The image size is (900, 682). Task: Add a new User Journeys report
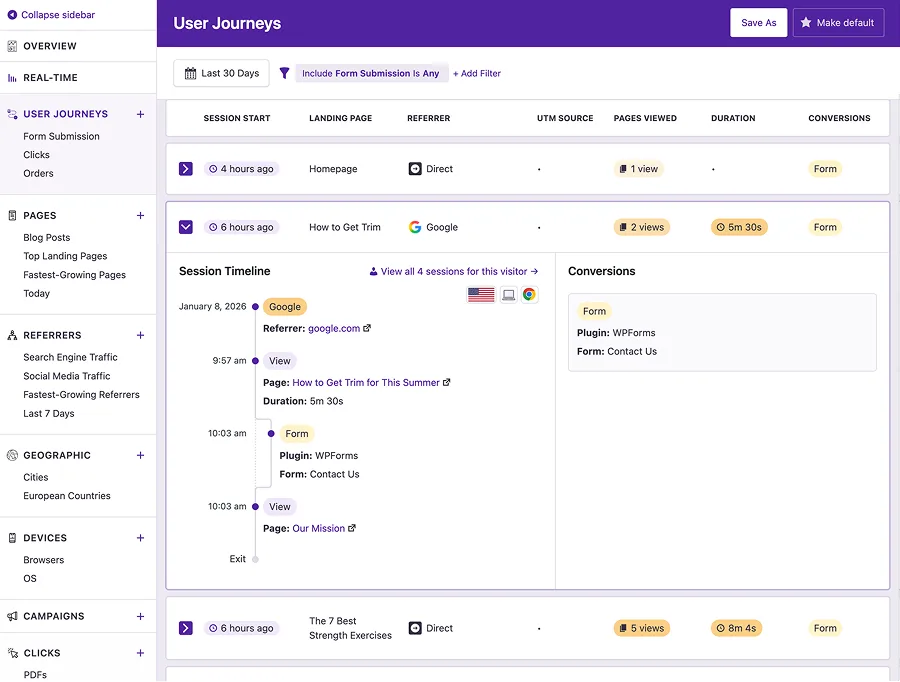[x=140, y=114]
